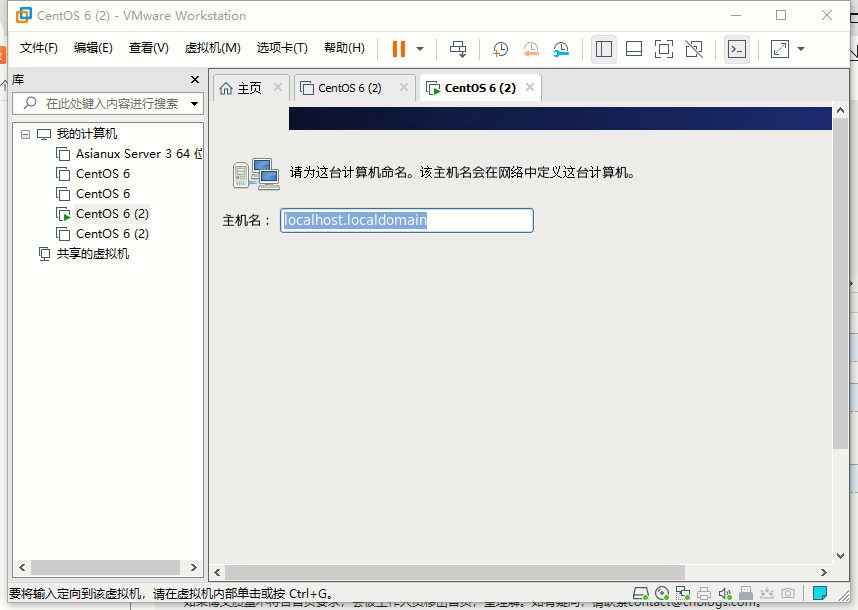This screenshot has height=610, width=858.
Task: Close the inactive CentOS 6 (2) tab
Action: (x=404, y=88)
